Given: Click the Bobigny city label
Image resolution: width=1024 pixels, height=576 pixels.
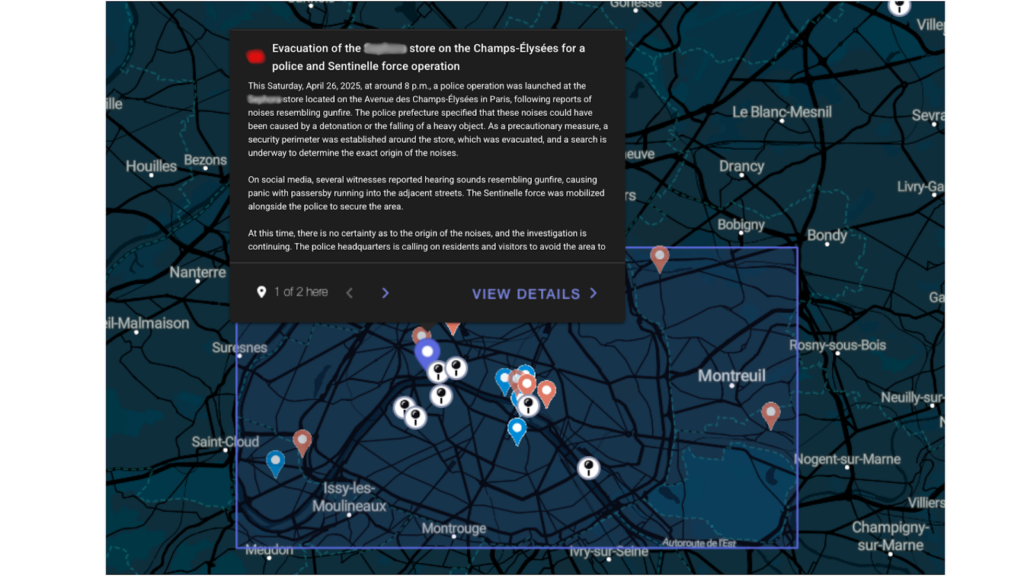Looking at the screenshot, I should [741, 225].
